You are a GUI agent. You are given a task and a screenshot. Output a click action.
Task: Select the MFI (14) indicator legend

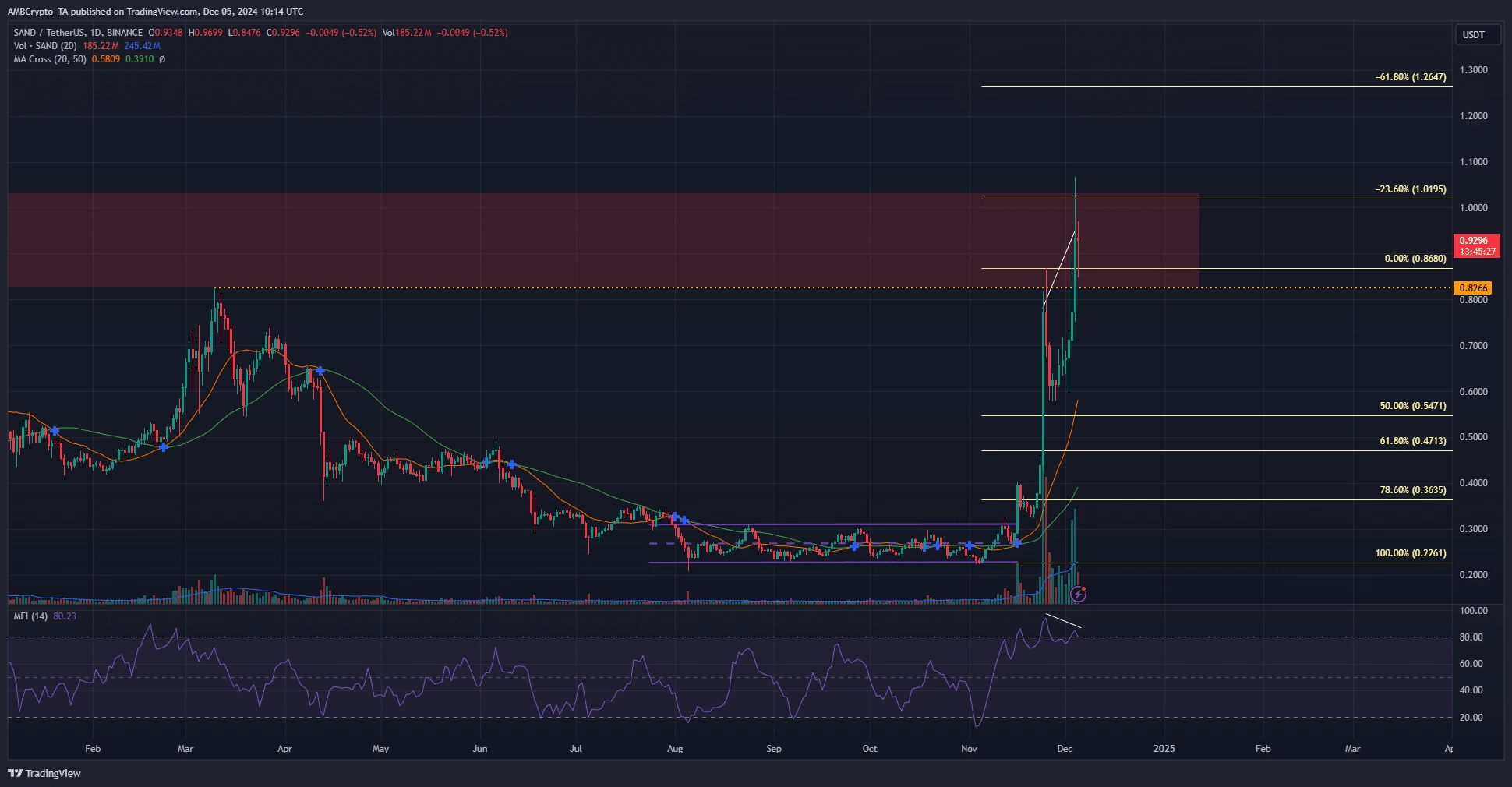coord(30,616)
